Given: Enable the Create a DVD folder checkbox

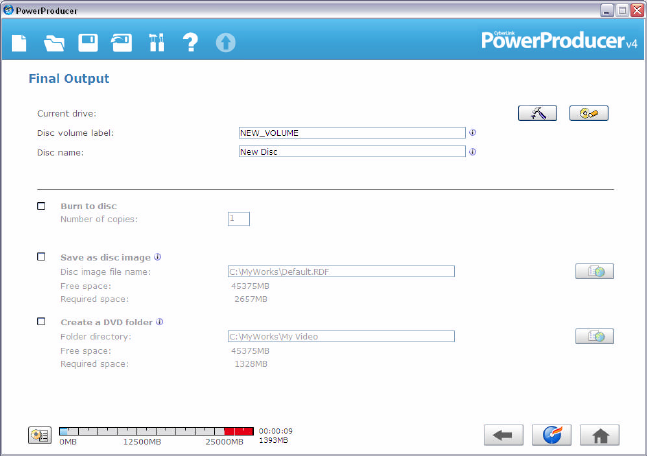Looking at the screenshot, I should click(41, 321).
